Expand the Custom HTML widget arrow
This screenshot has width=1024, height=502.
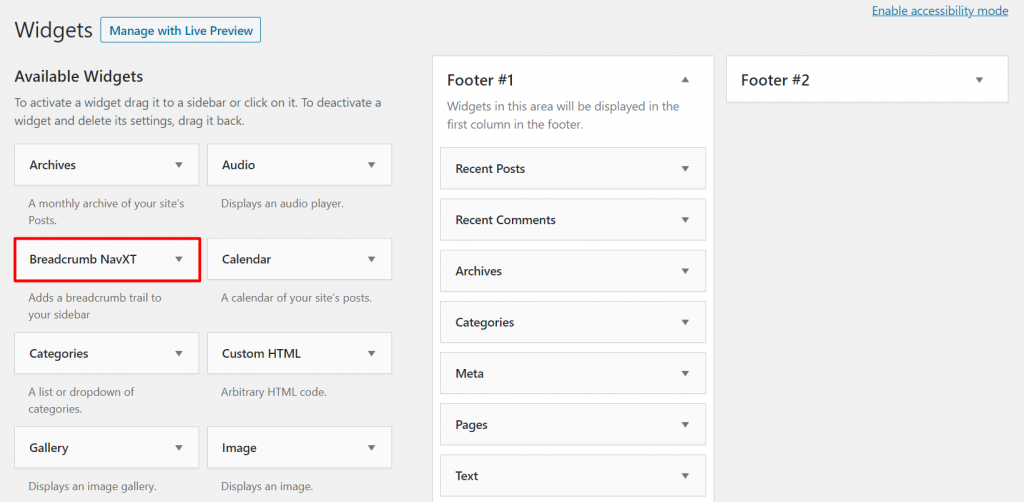coord(371,353)
